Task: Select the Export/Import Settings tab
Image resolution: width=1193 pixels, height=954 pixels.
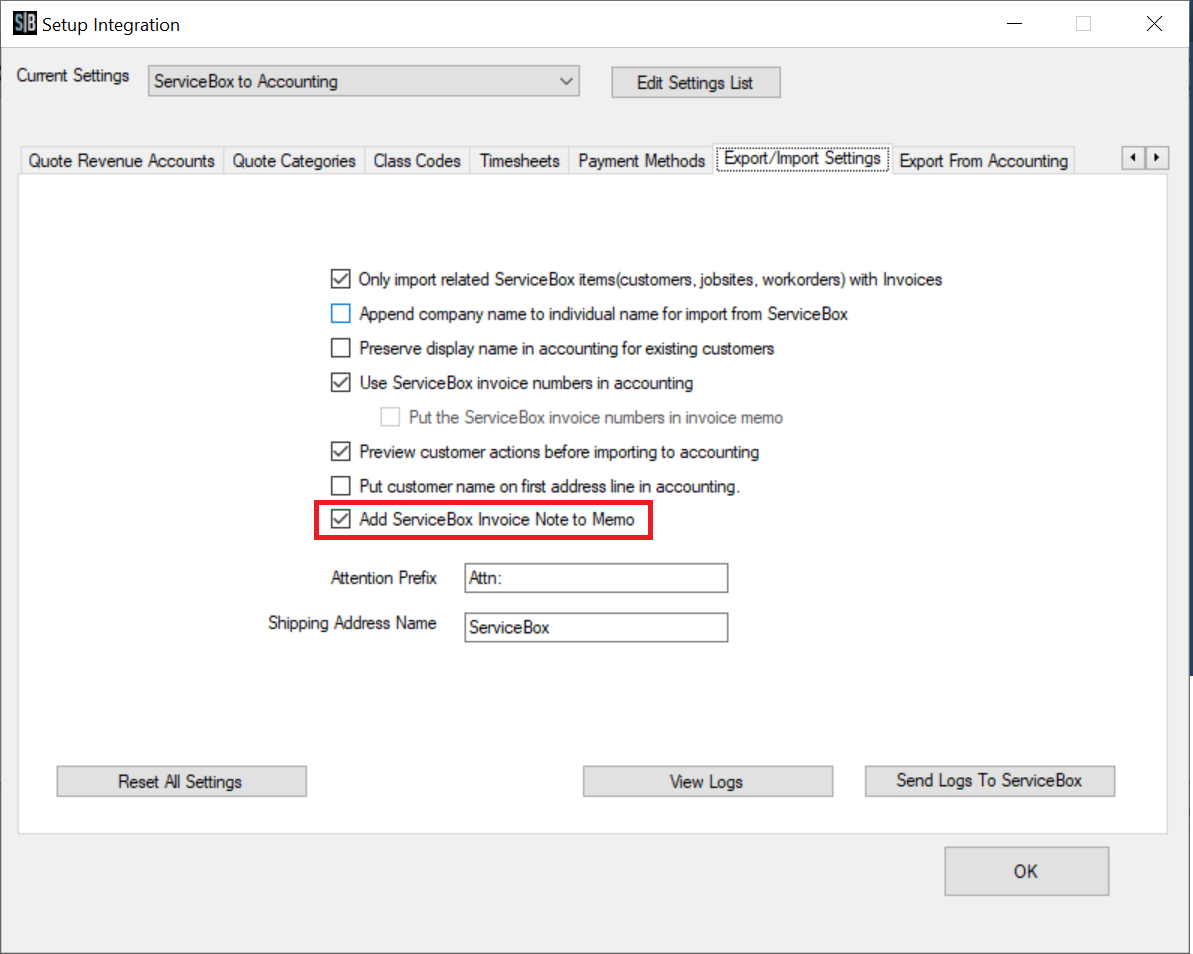Action: [803, 158]
